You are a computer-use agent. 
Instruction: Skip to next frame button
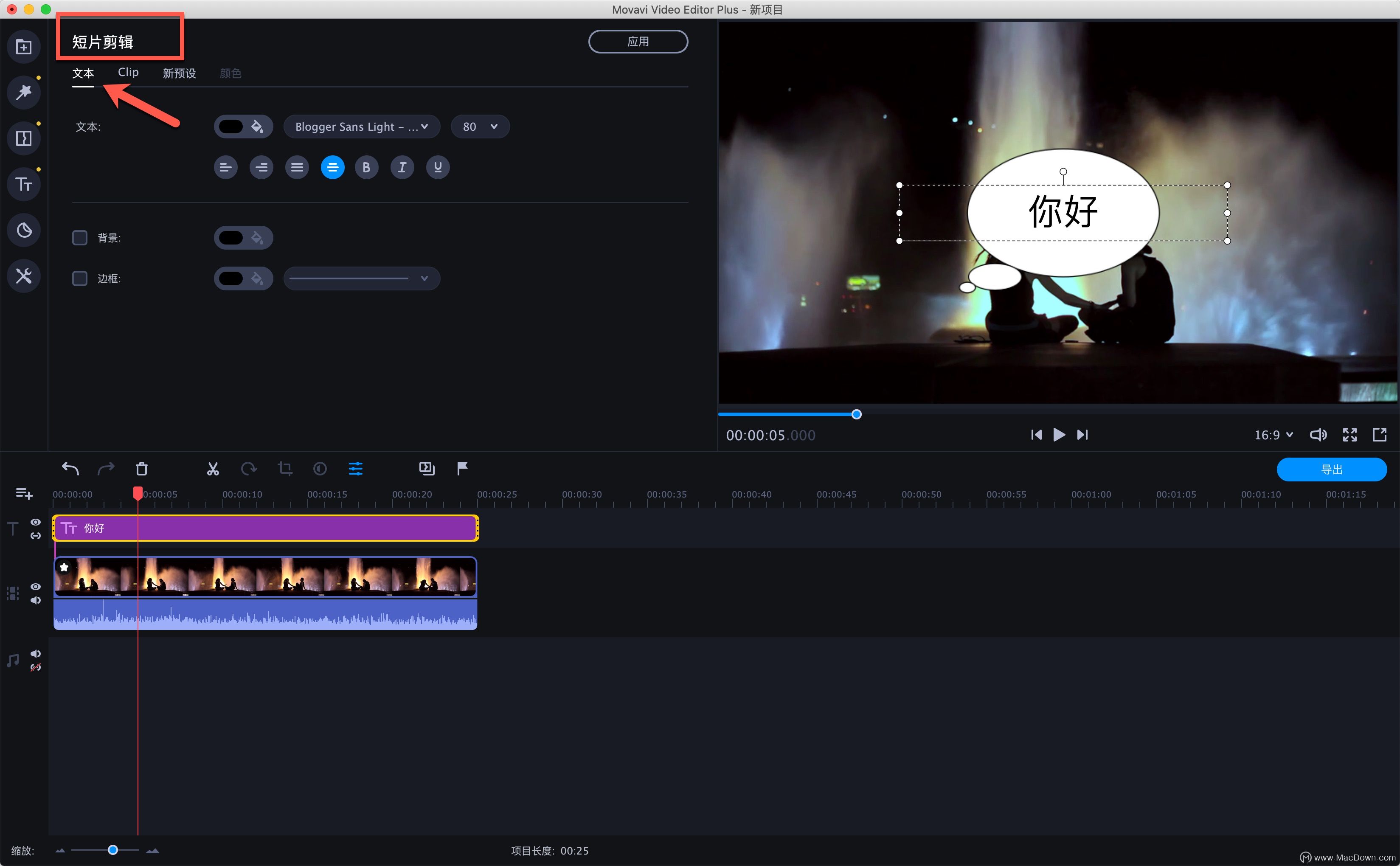[x=1082, y=435]
